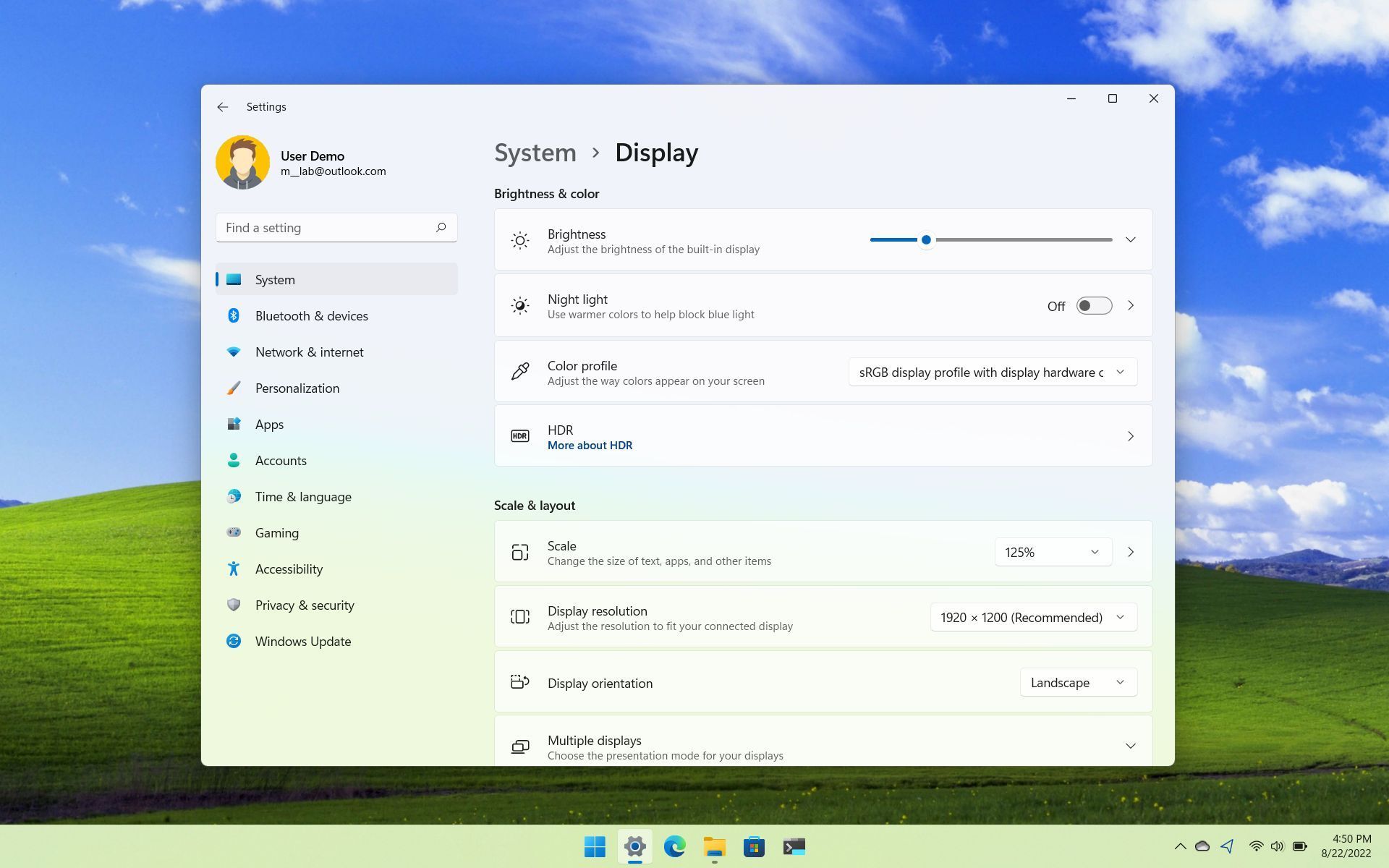Open the Display orientation dropdown
The image size is (1389, 868).
(x=1075, y=682)
